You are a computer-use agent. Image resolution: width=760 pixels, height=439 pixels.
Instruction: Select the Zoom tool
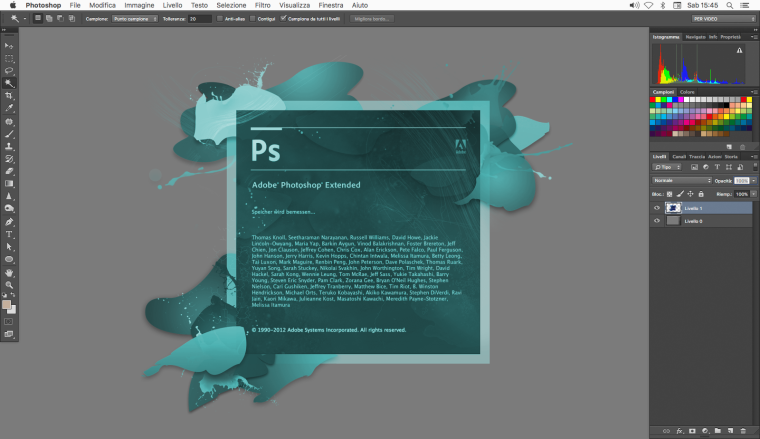(9, 285)
